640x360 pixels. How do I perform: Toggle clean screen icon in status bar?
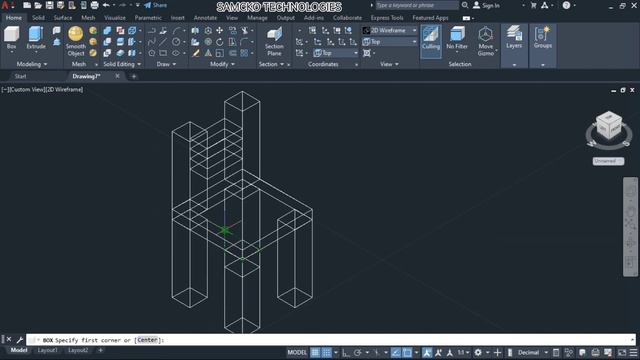click(x=622, y=352)
